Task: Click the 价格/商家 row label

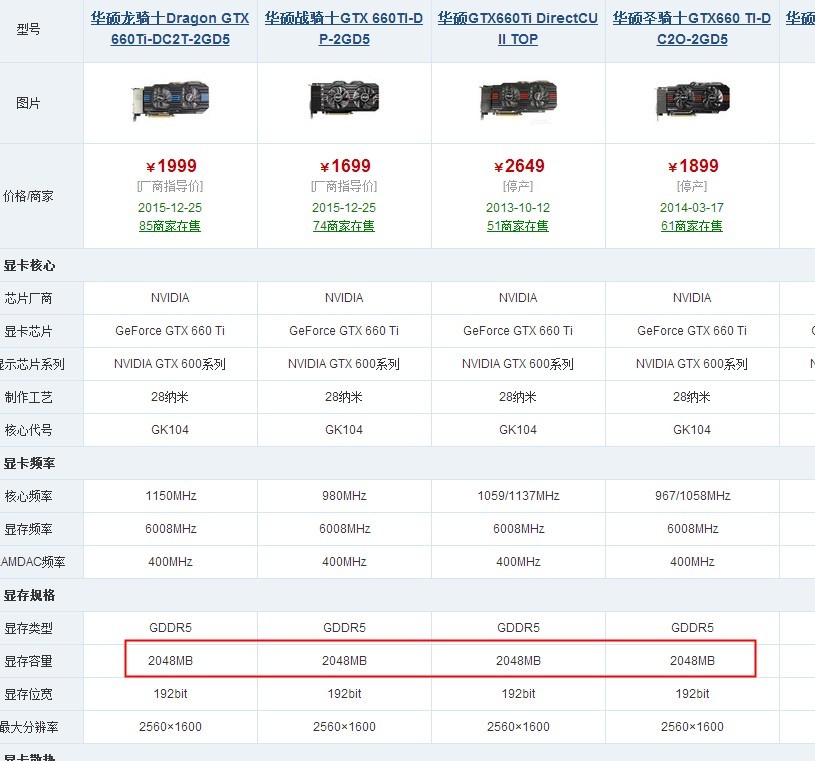Action: [28, 196]
